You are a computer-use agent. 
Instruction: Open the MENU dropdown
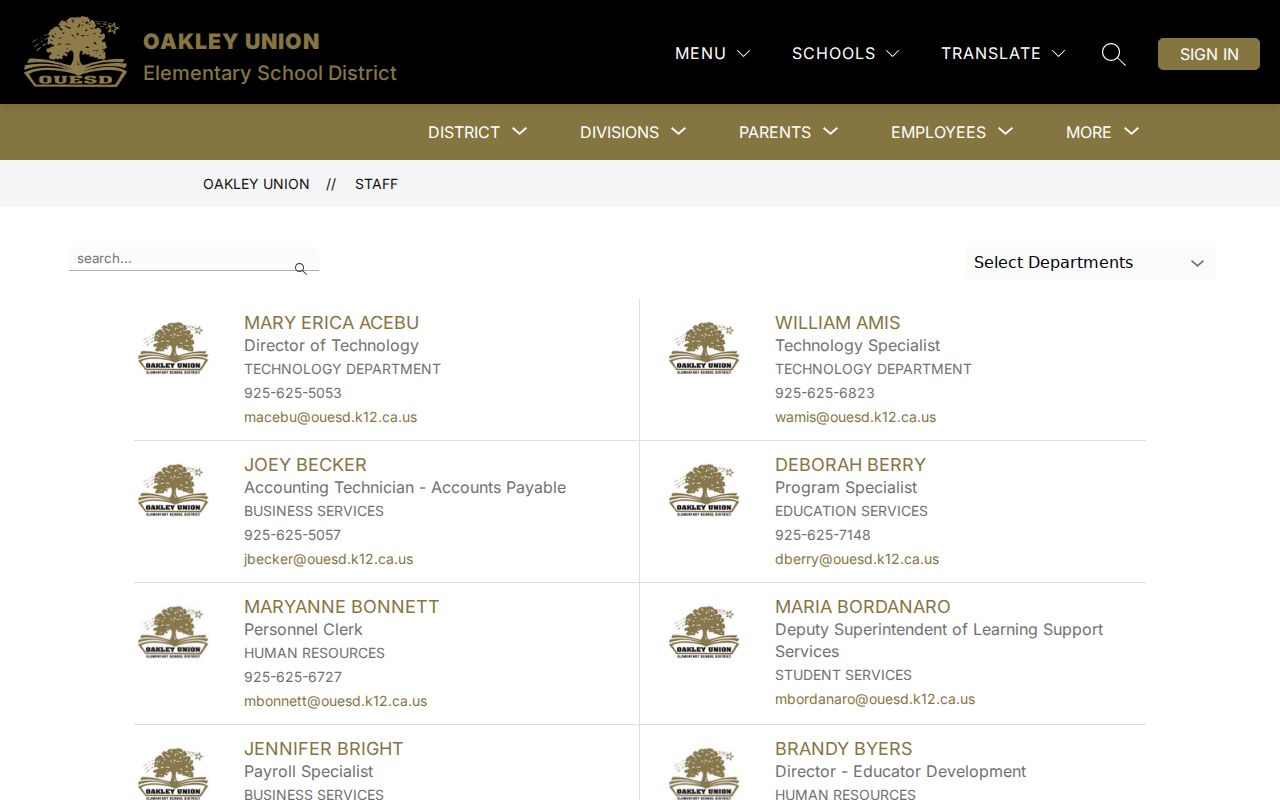712,53
